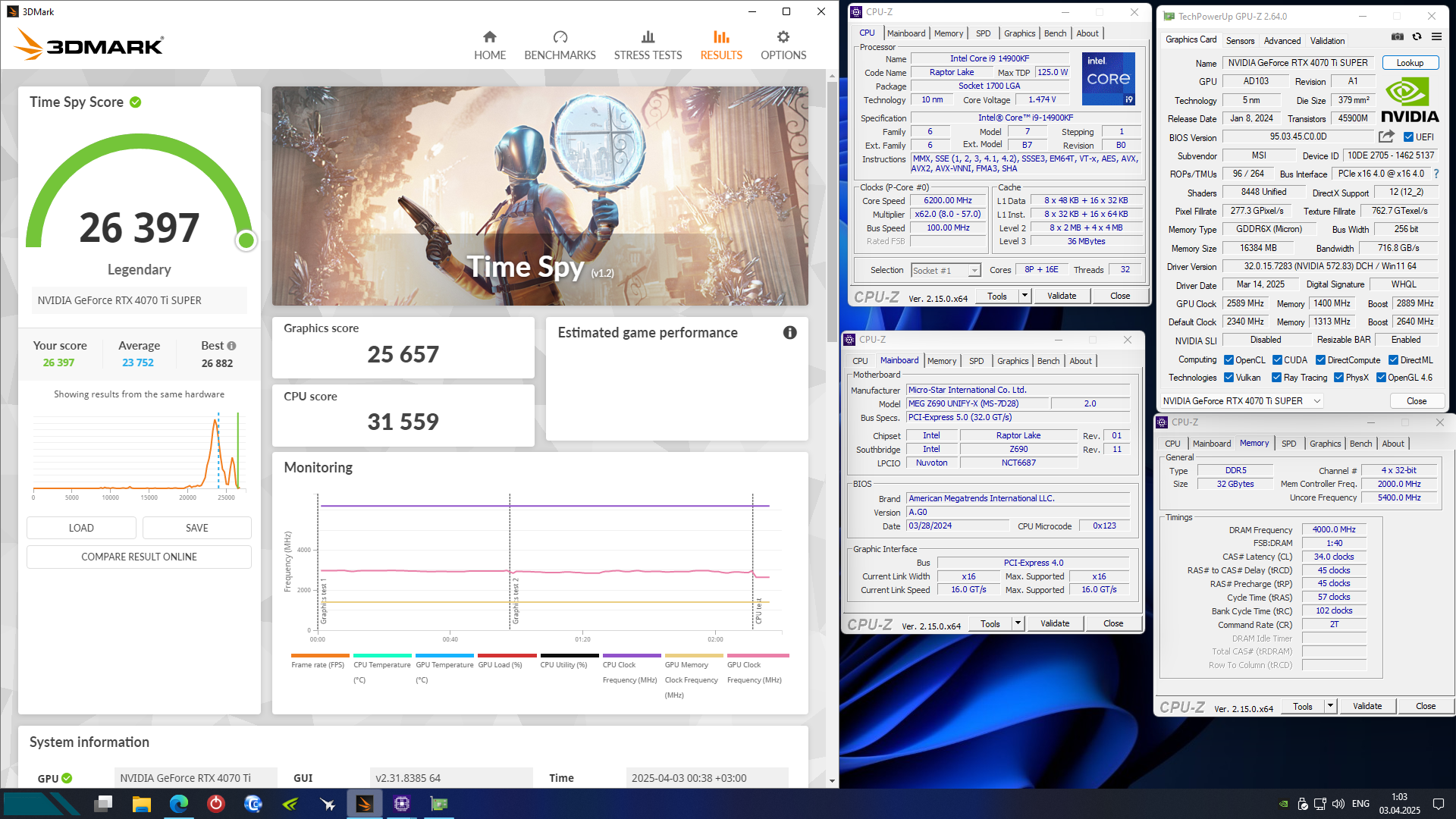The image size is (1456, 819).
Task: Open the CPU-Z taskbar icon
Action: (x=402, y=804)
